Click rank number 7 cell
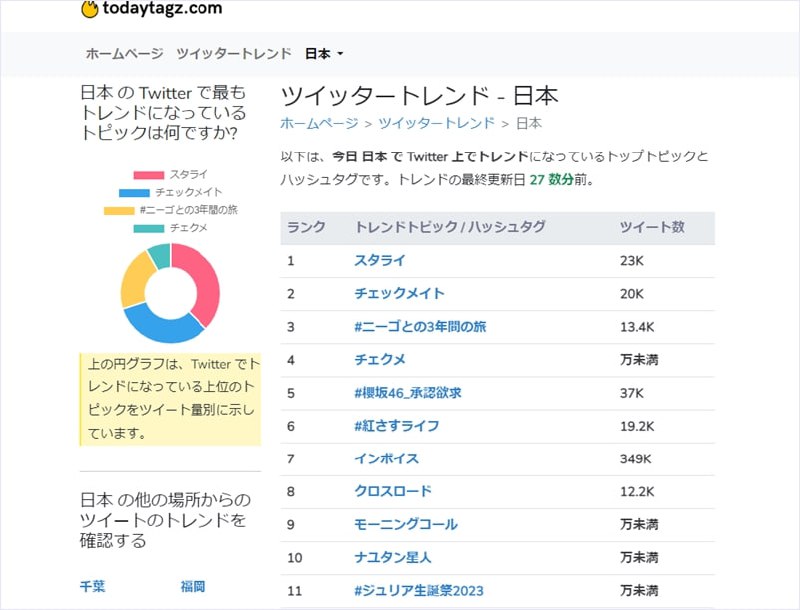 291,460
